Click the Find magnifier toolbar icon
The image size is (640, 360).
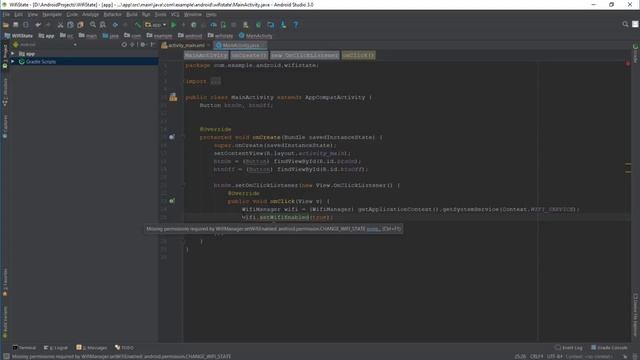click(93, 25)
